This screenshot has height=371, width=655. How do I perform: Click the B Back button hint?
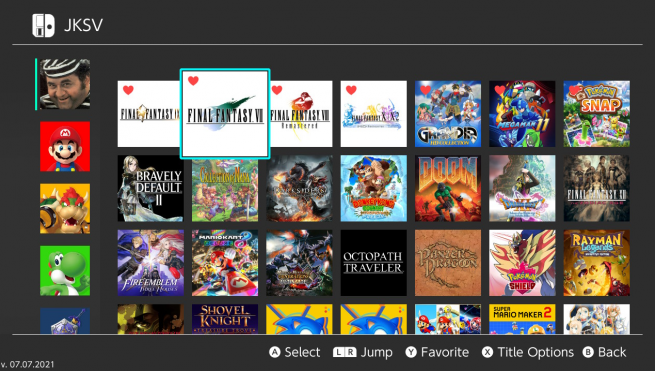click(x=604, y=352)
